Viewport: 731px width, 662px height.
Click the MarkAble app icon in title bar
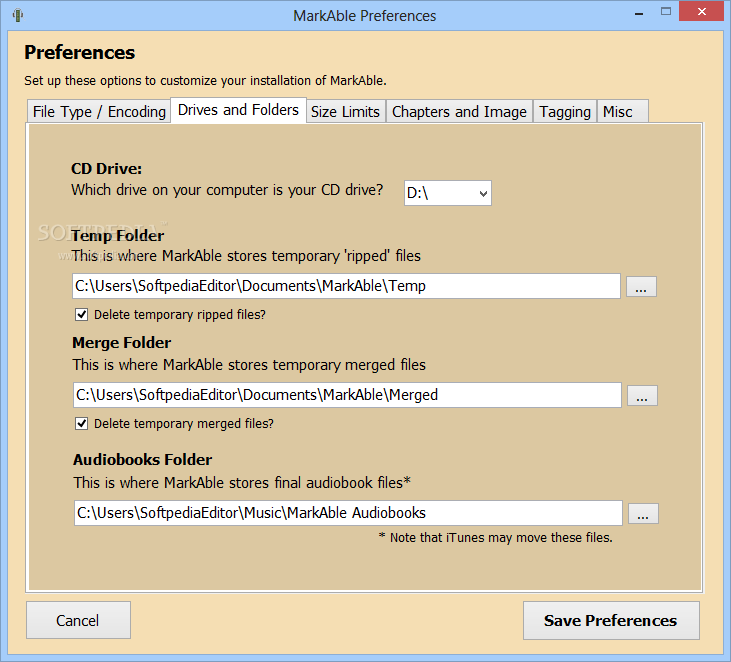(x=18, y=15)
